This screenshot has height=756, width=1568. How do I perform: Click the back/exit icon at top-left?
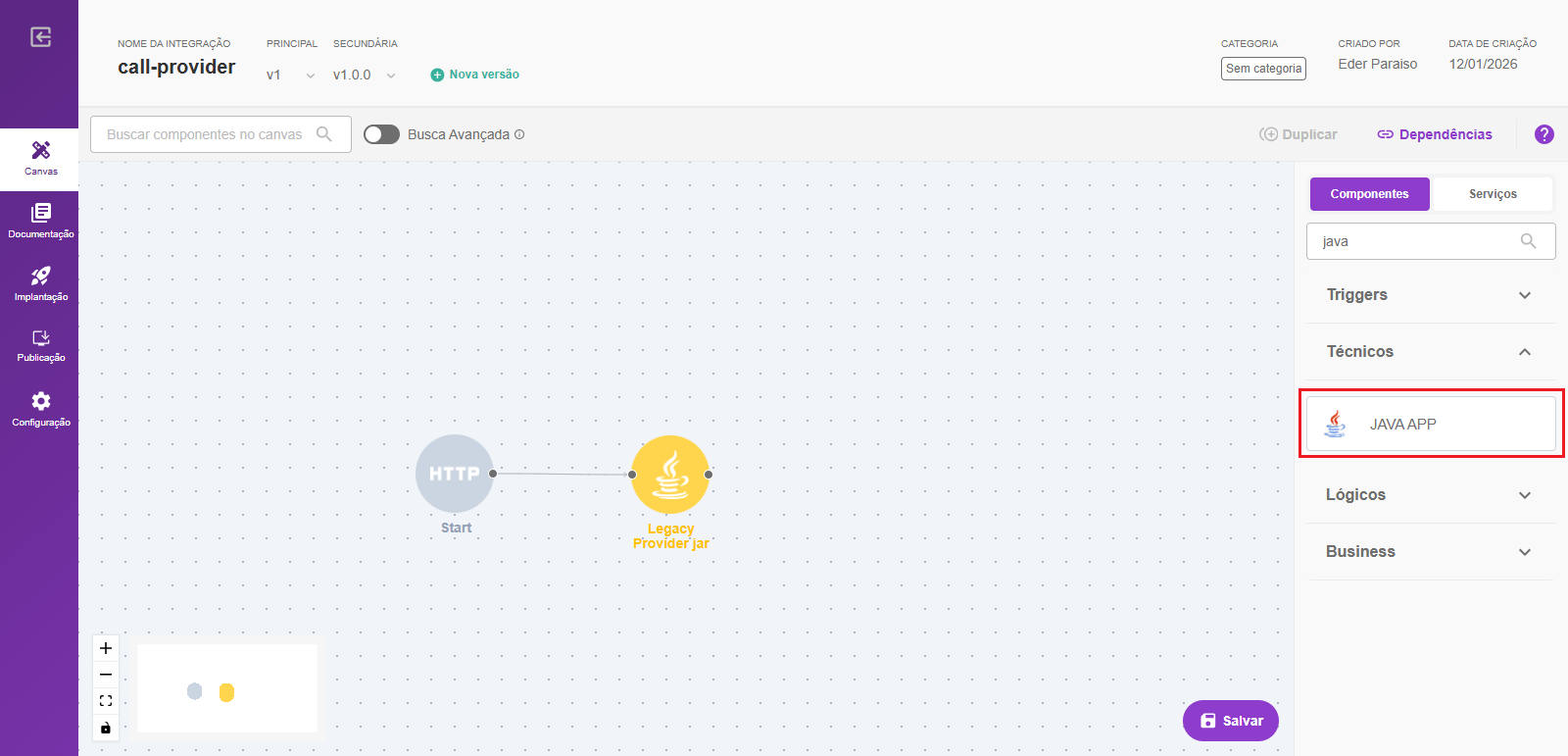coord(40,37)
